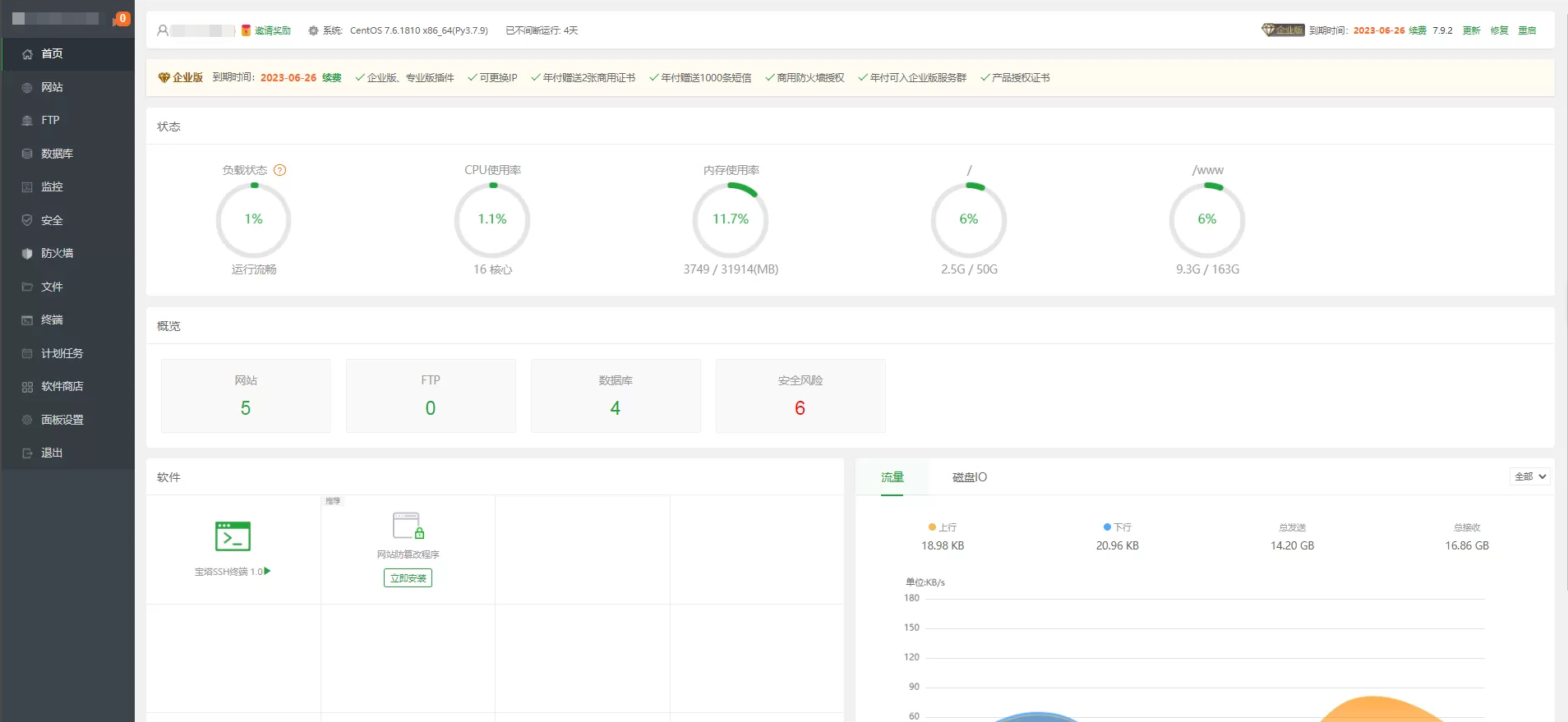Viewport: 1568px width, 722px height.
Task: Click the 更新 update link in top bar
Action: pos(1471,30)
